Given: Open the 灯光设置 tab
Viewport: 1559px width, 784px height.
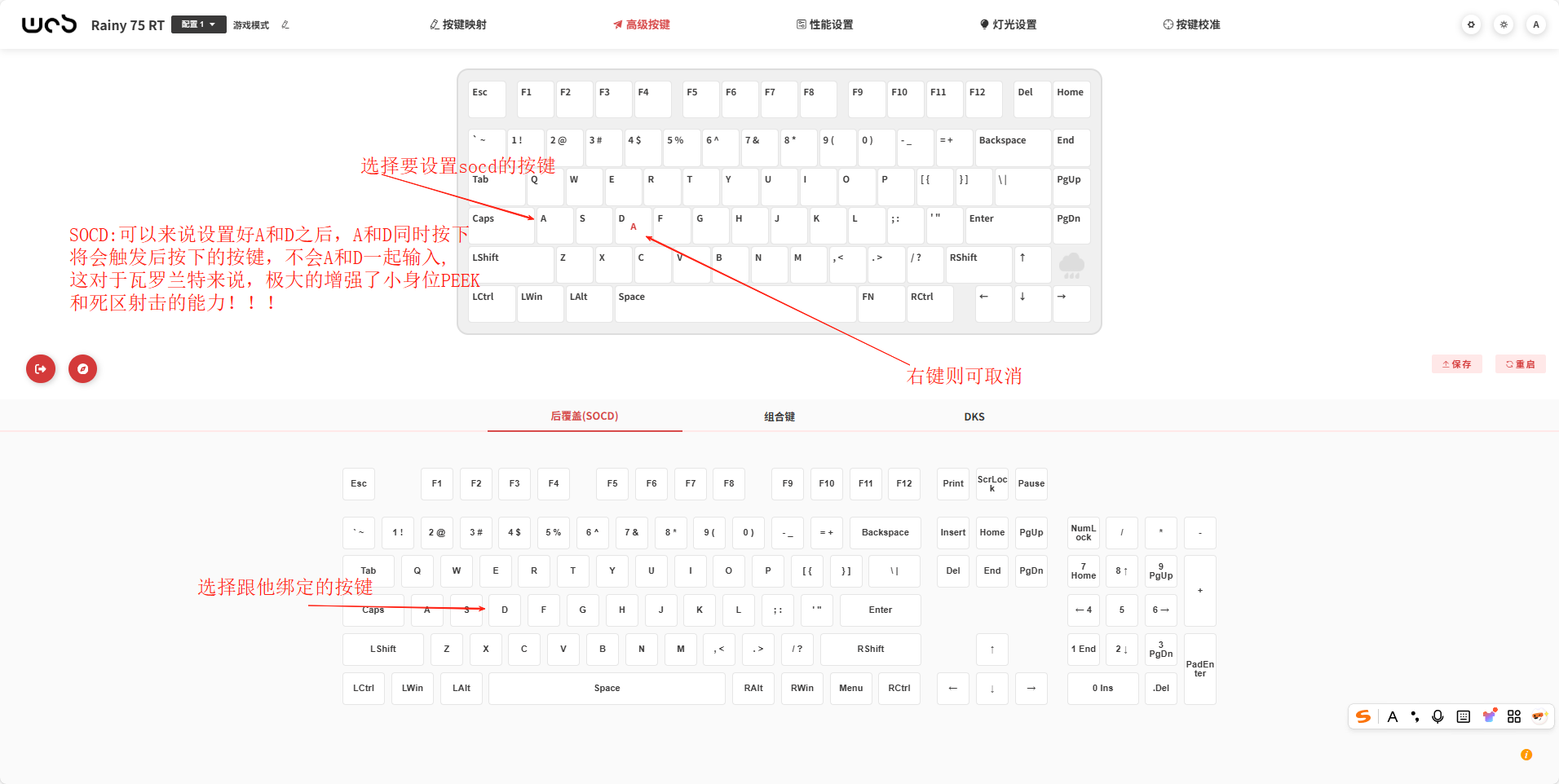Looking at the screenshot, I should coord(1009,24).
